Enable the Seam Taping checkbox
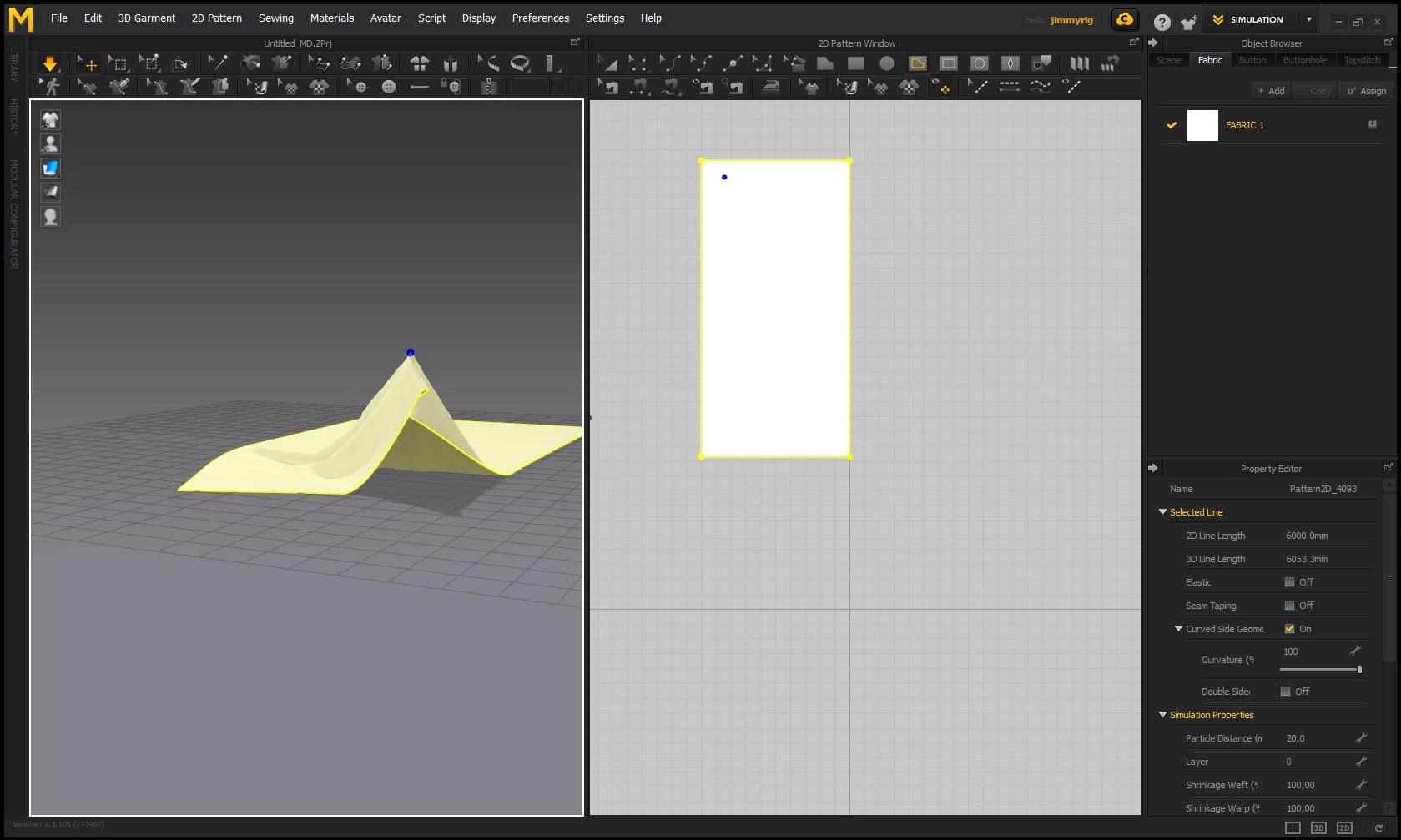This screenshot has height=840, width=1401. (1289, 606)
